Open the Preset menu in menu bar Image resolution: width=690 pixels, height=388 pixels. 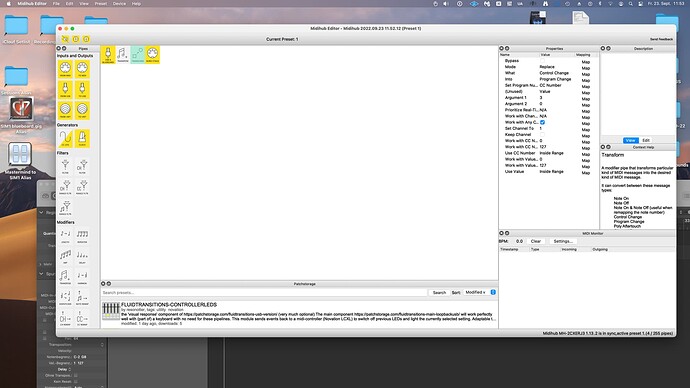[x=100, y=4]
